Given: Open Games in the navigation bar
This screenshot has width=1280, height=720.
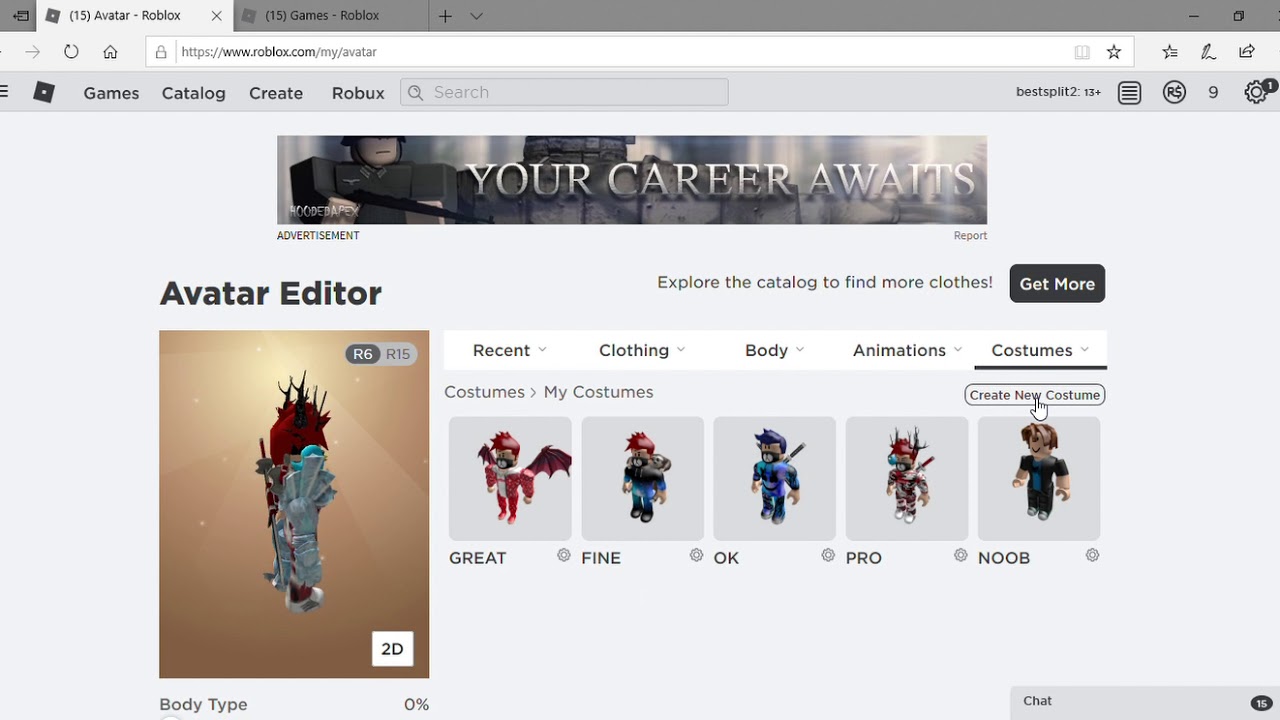Looking at the screenshot, I should [111, 93].
